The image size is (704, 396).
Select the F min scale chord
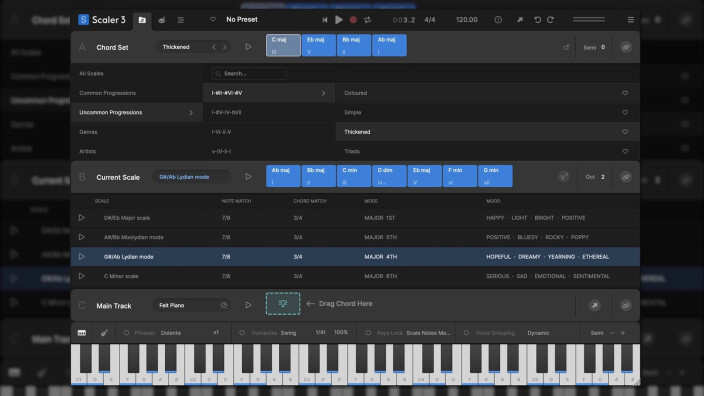click(x=460, y=176)
